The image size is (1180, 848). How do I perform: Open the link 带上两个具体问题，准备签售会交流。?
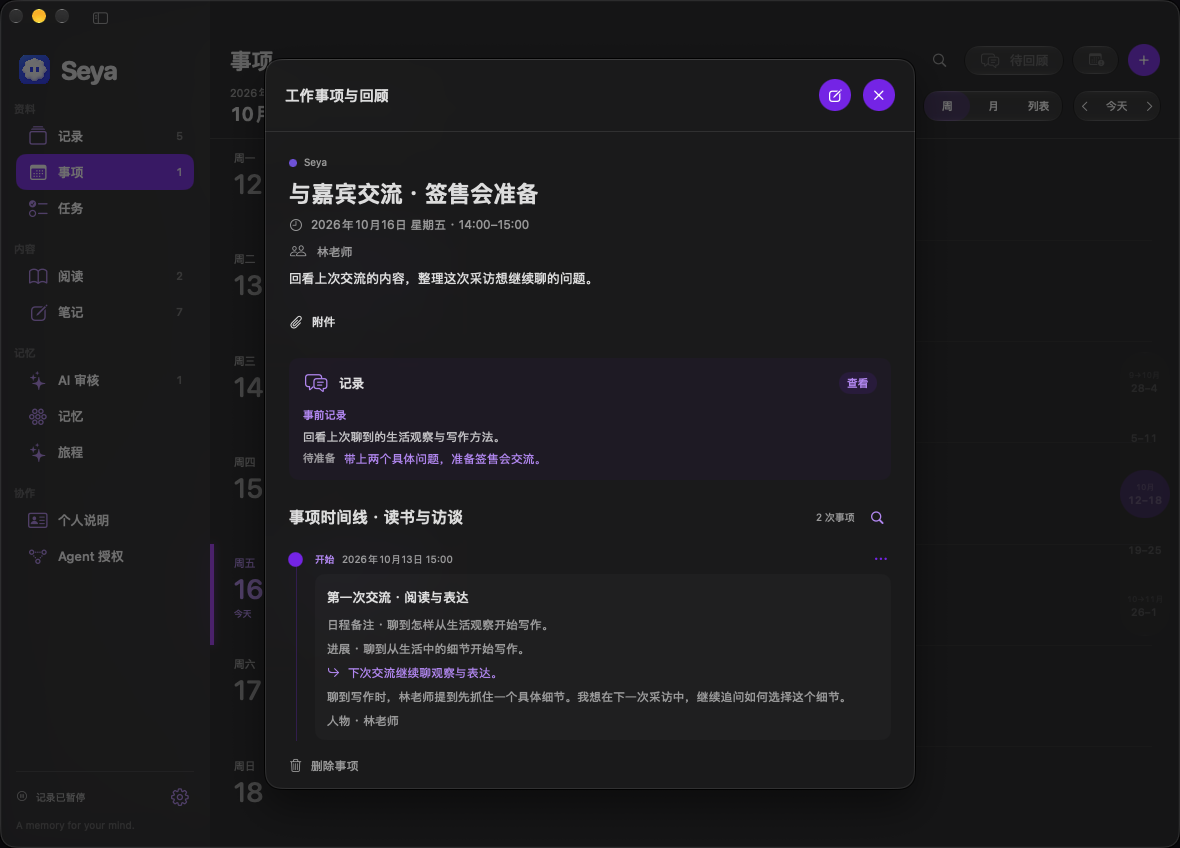(x=443, y=459)
